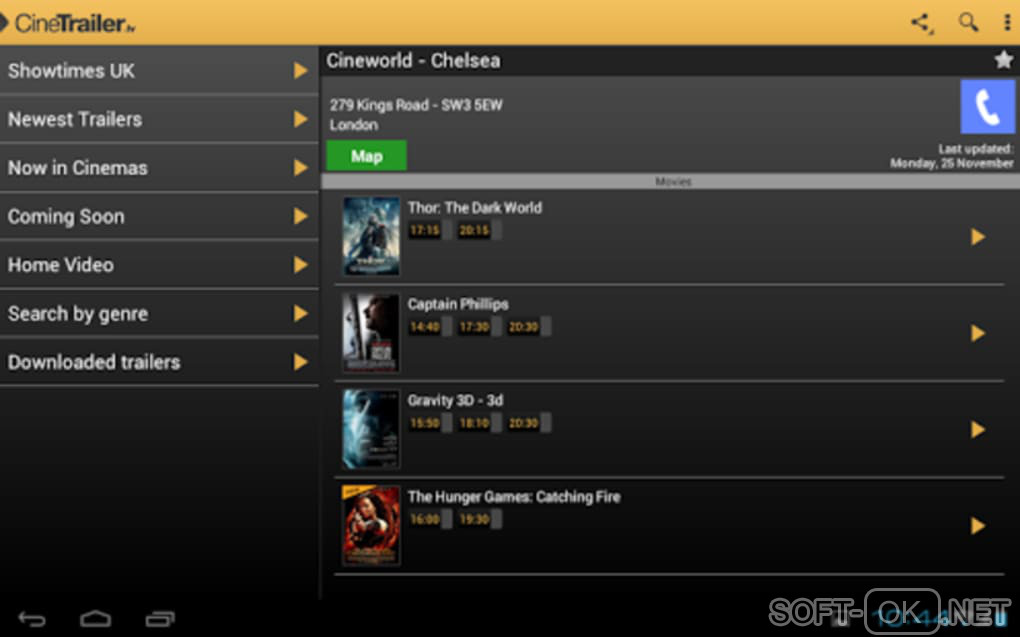
Task: Toggle the favorite star for Cineworld Chelsea
Action: pos(1004,60)
